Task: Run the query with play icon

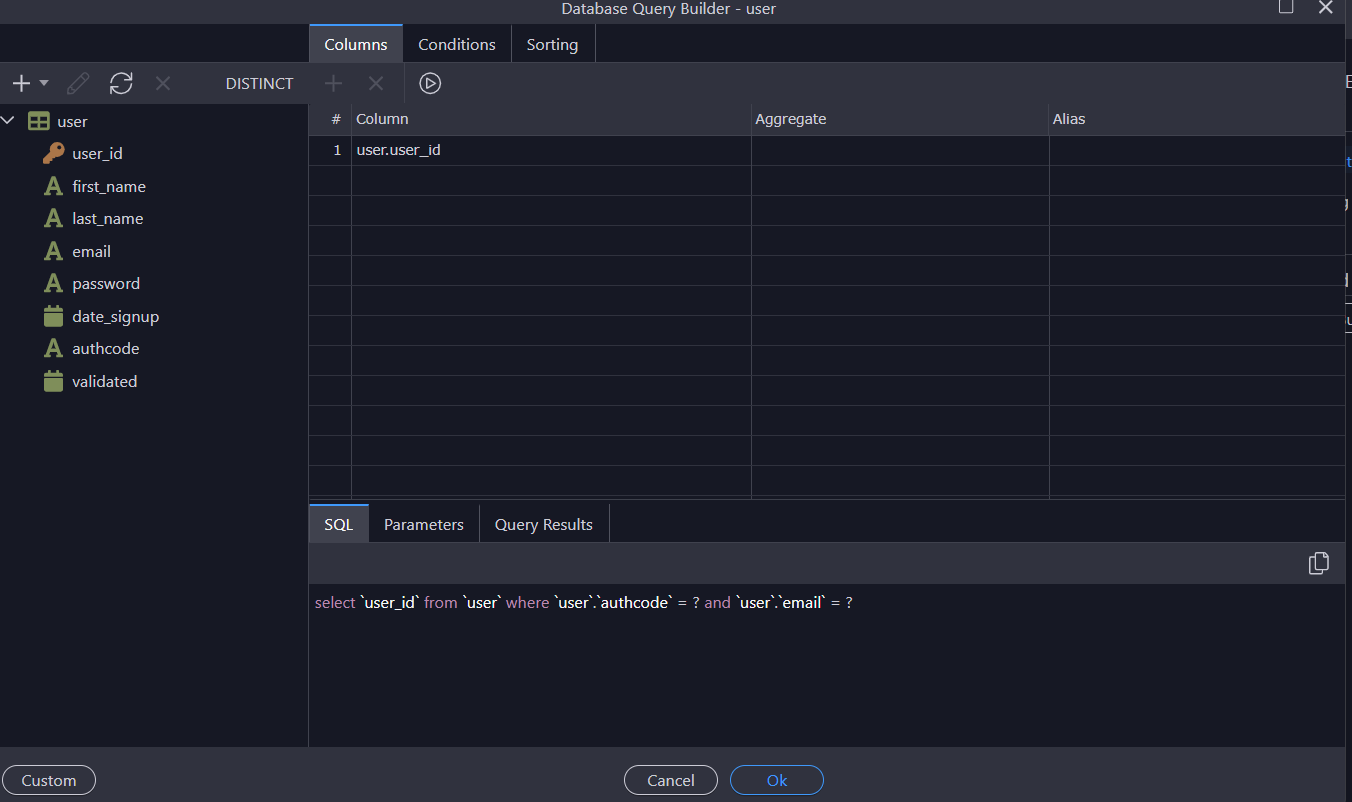Action: (430, 84)
